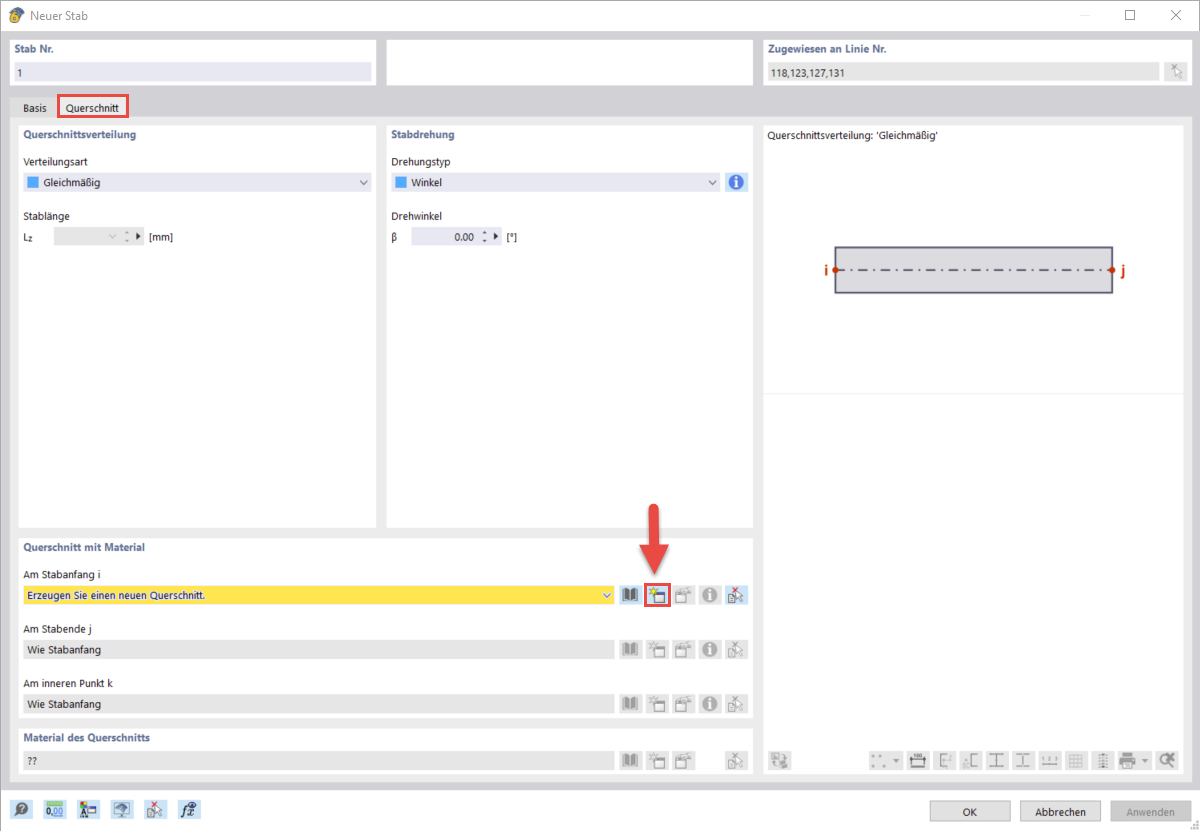Image resolution: width=1200 pixels, height=831 pixels.
Task: Click the reset view icon in the preview toolbar
Action: point(1167,761)
